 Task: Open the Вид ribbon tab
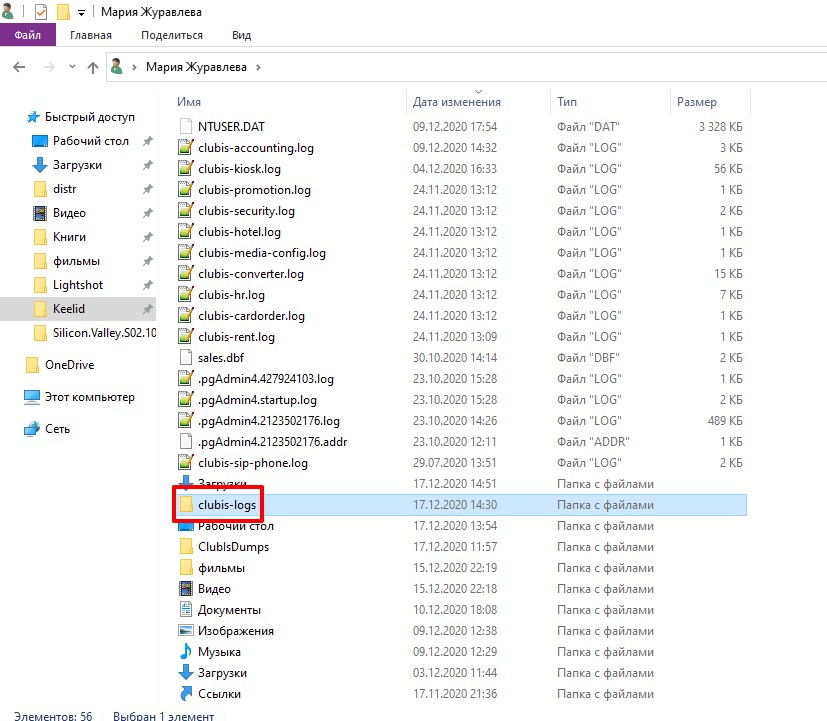coord(242,35)
